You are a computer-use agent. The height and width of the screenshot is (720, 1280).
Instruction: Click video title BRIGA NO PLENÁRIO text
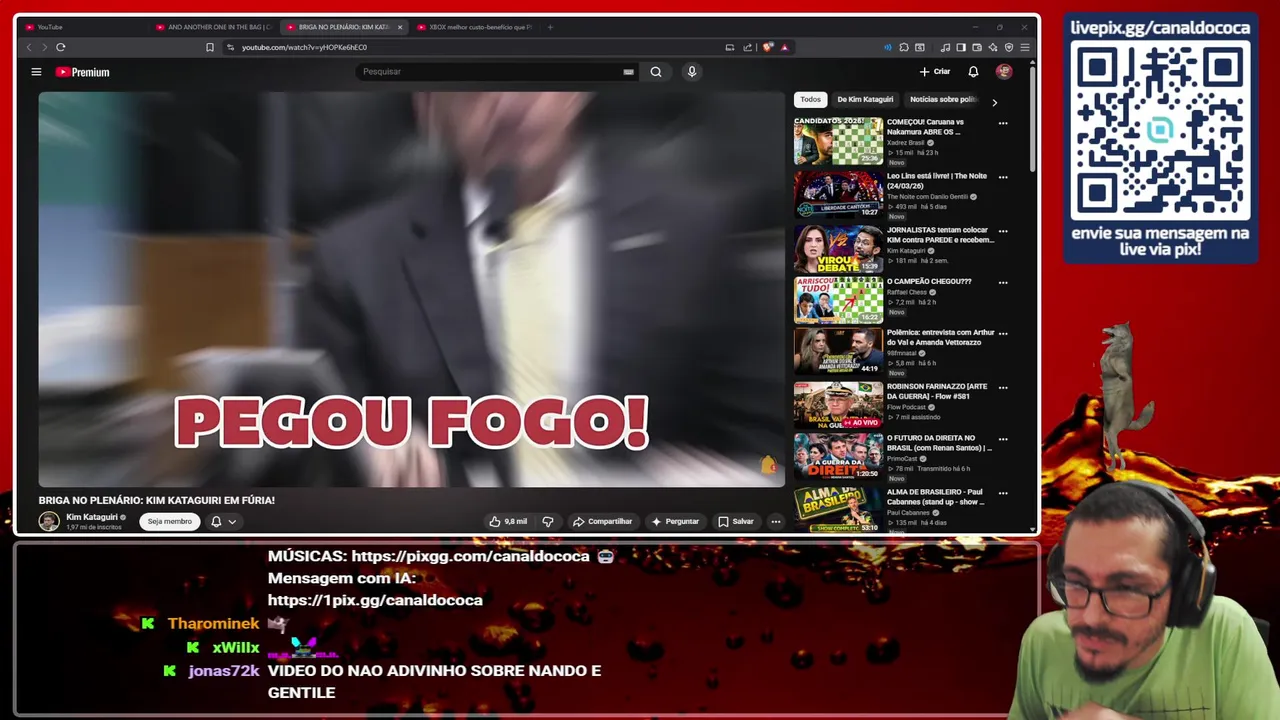157,500
